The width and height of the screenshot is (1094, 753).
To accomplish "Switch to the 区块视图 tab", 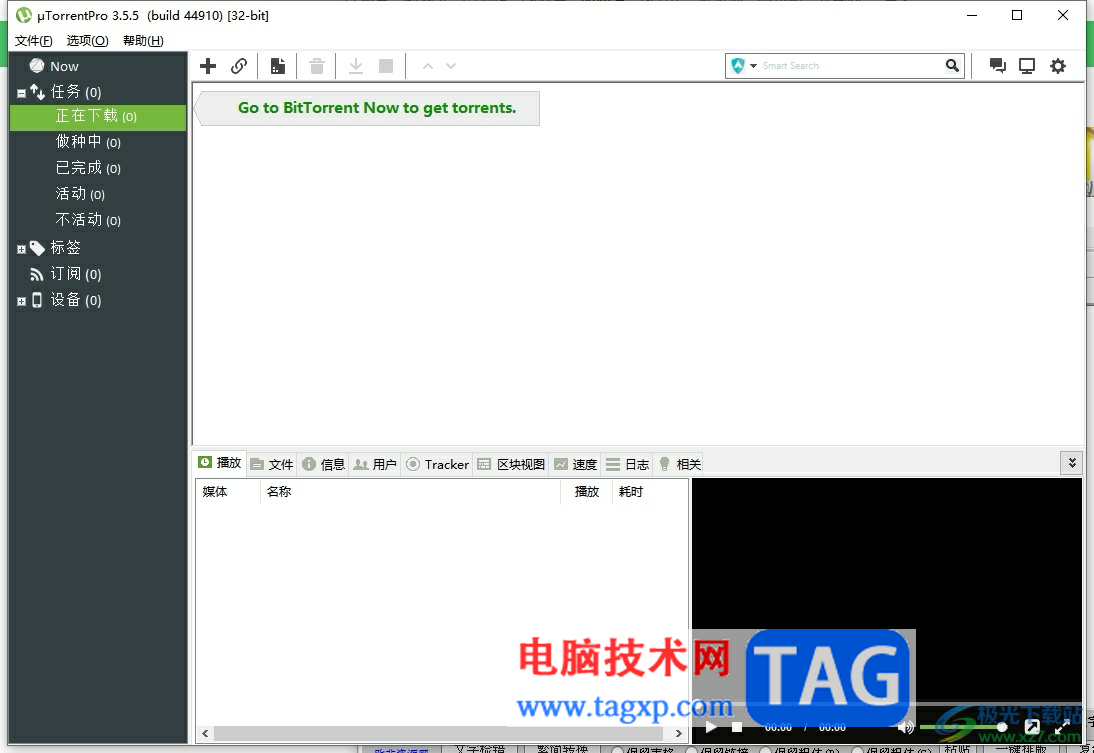I will tap(511, 464).
